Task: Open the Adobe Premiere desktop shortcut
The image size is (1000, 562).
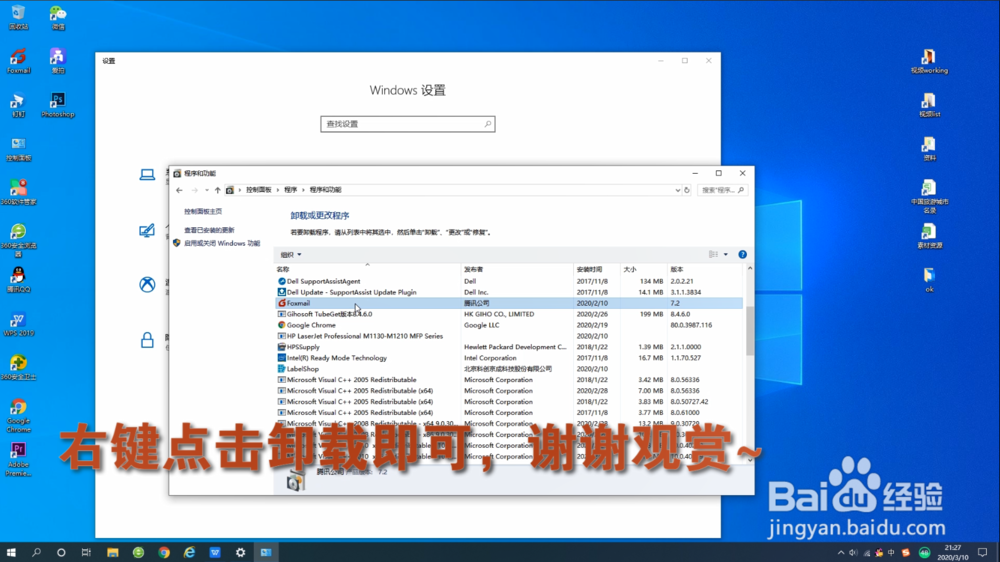Action: tap(18, 459)
